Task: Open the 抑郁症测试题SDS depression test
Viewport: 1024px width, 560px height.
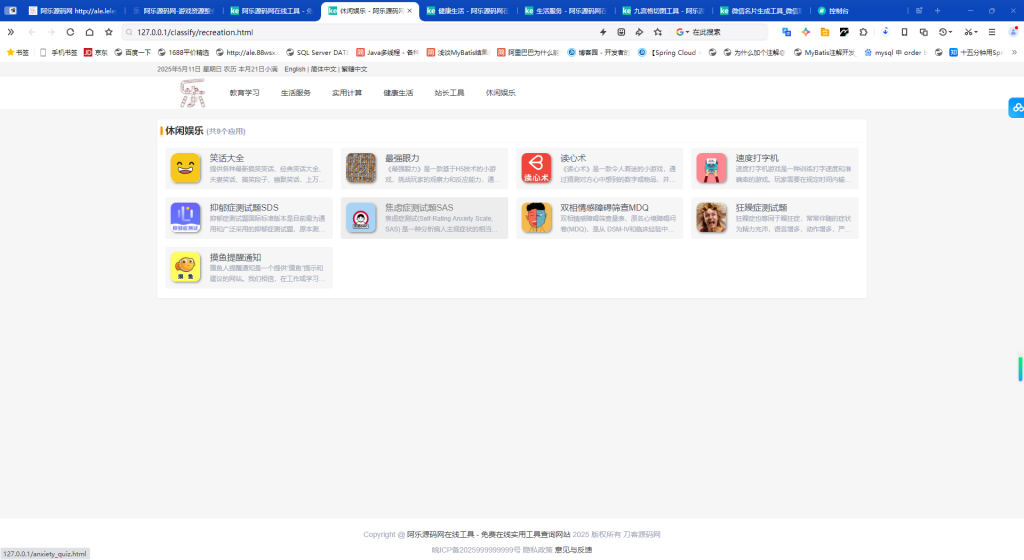Action: click(249, 218)
